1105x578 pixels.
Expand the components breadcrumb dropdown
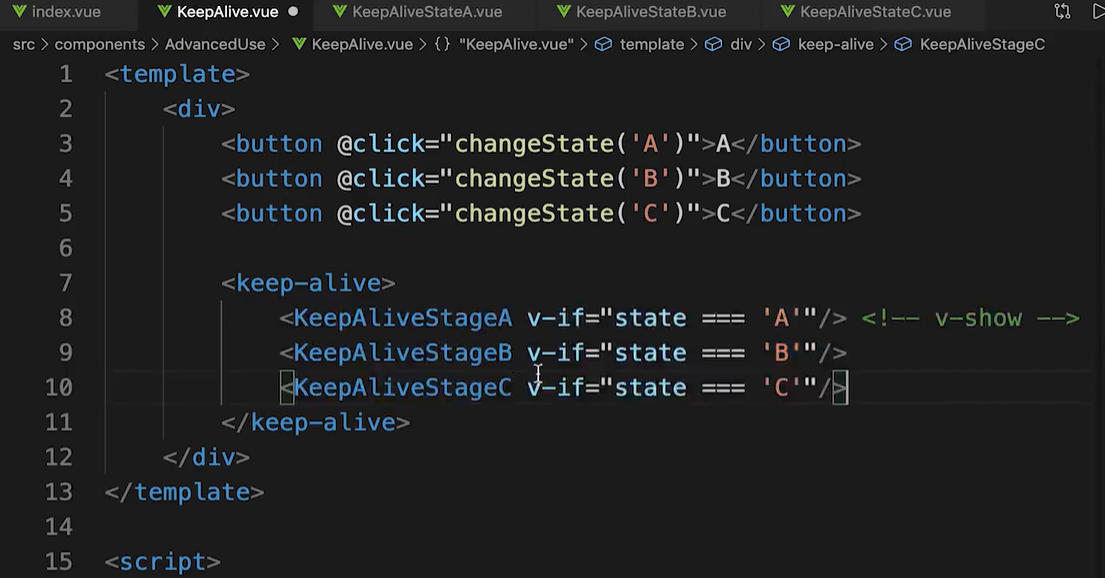pyautogui.click(x=99, y=45)
